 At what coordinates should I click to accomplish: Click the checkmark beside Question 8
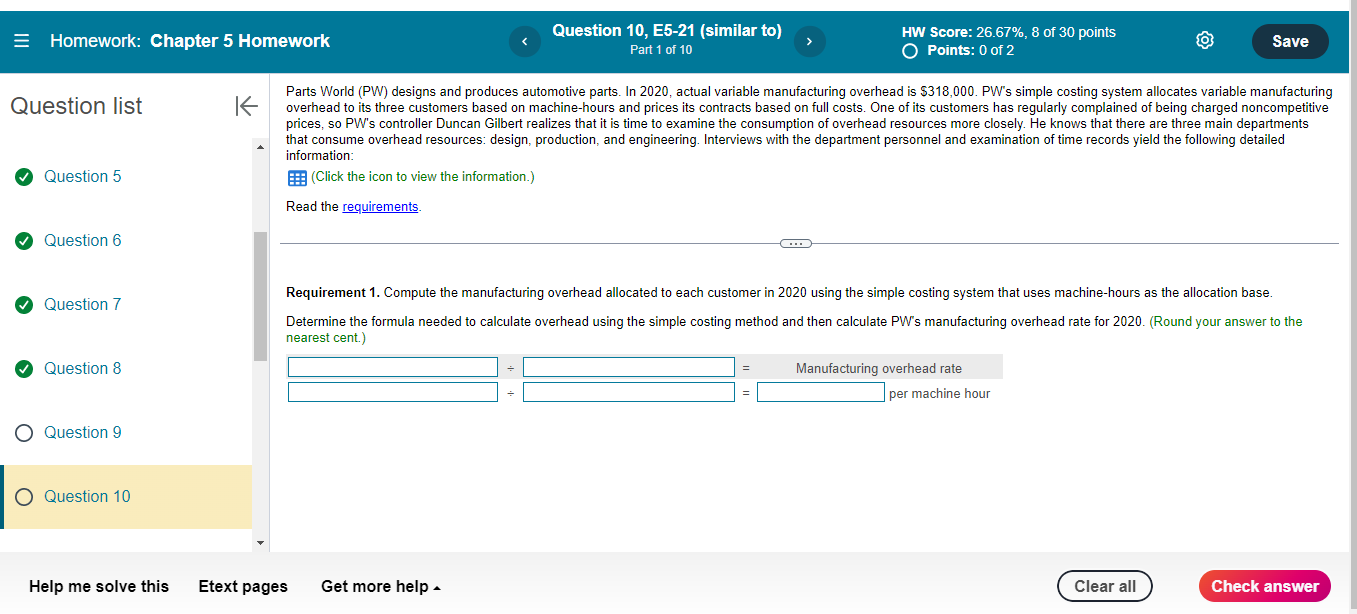tap(23, 368)
